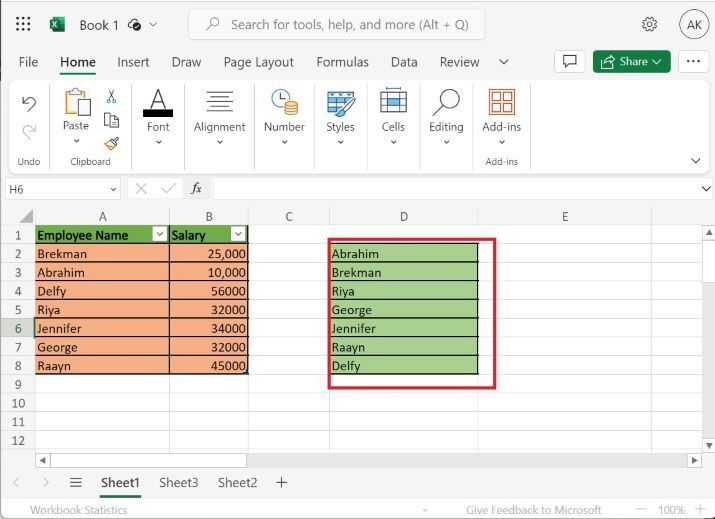Switch to Sheet3

pos(178,483)
